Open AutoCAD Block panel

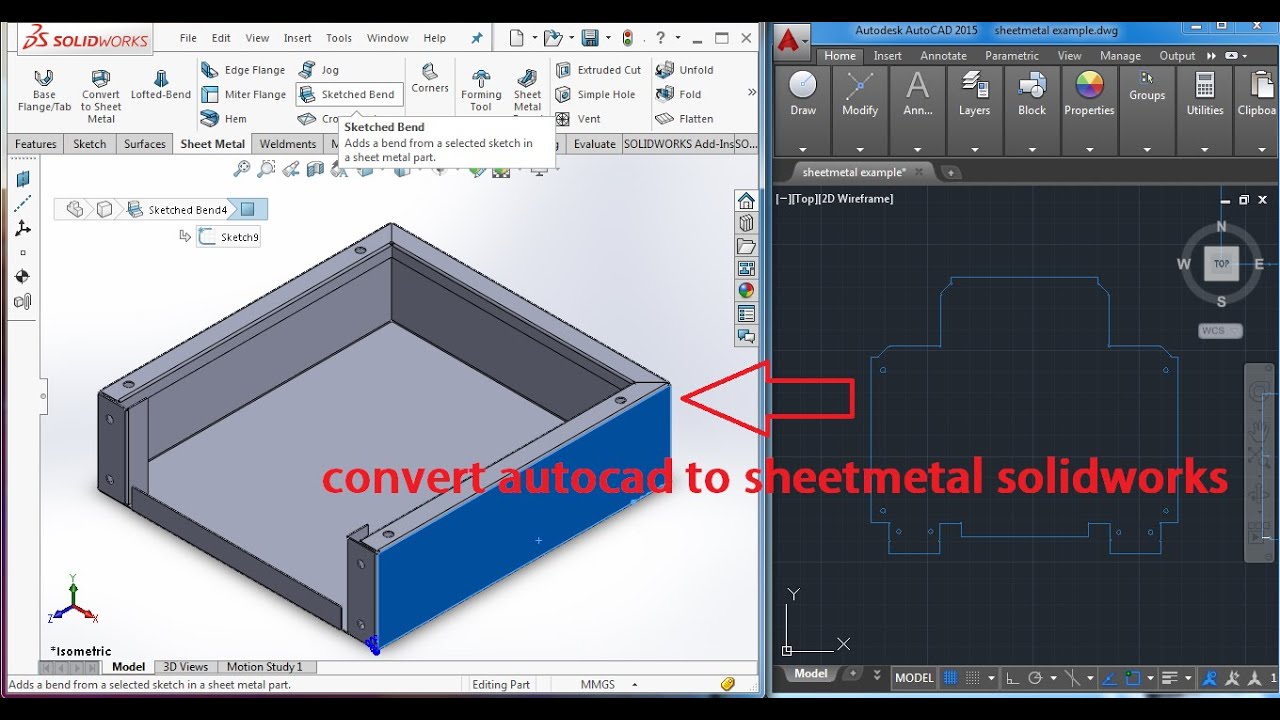1032,95
